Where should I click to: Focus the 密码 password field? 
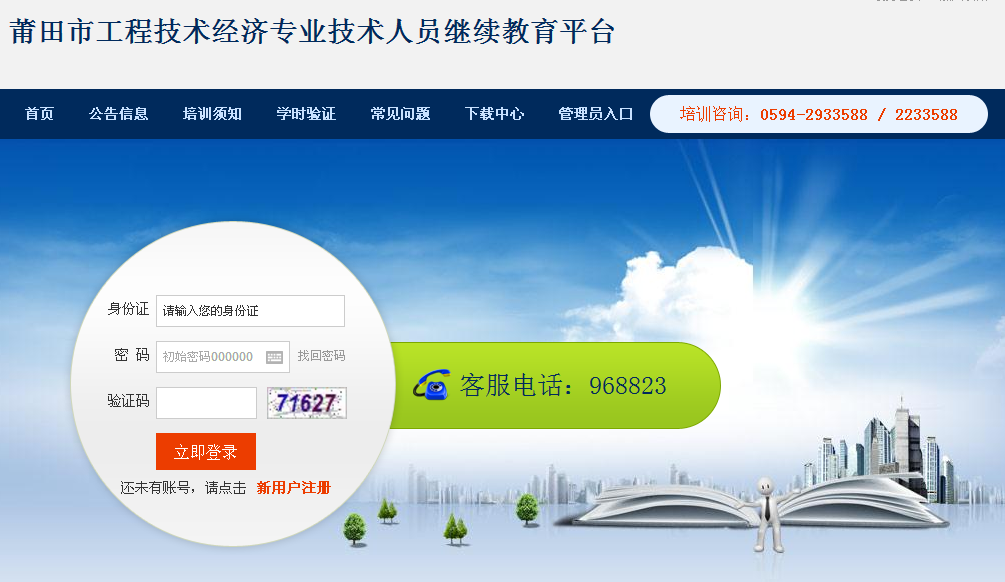(x=222, y=357)
